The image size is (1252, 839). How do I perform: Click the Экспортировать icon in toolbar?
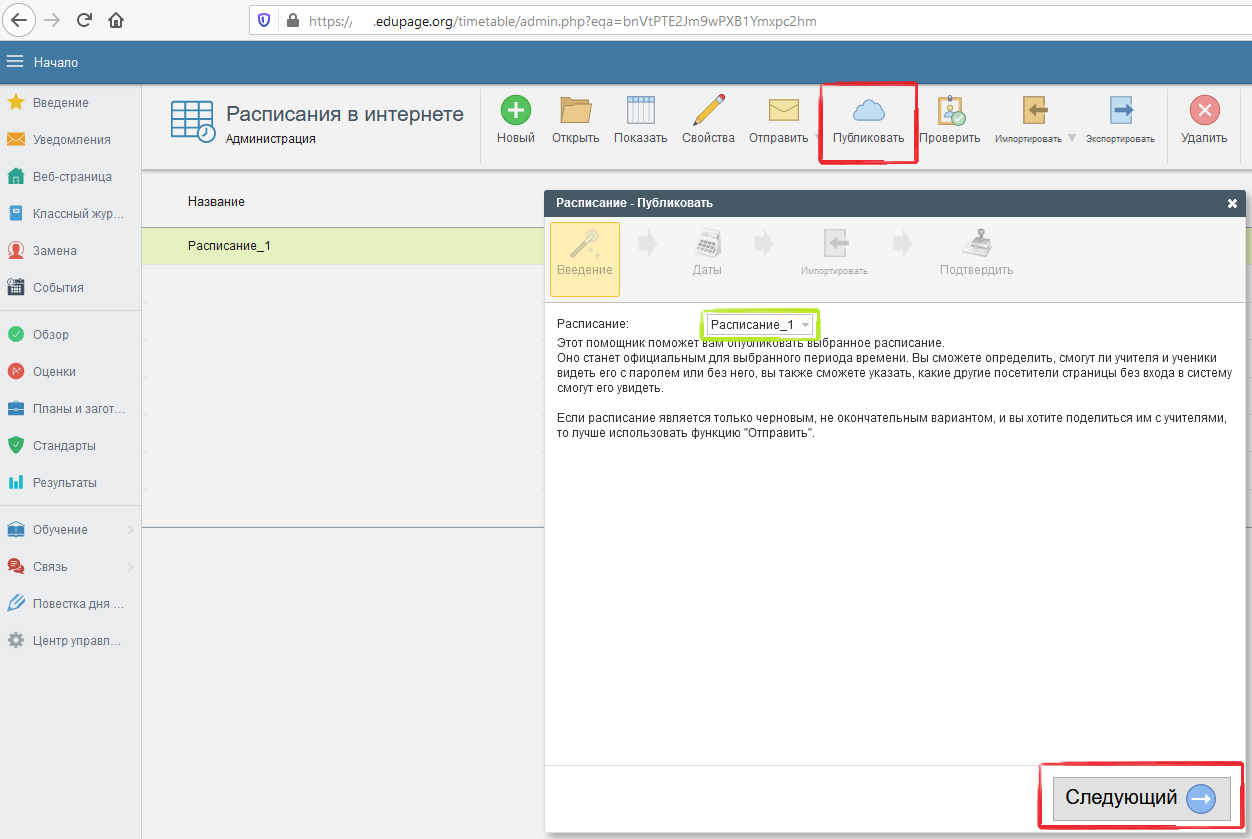tap(1120, 111)
